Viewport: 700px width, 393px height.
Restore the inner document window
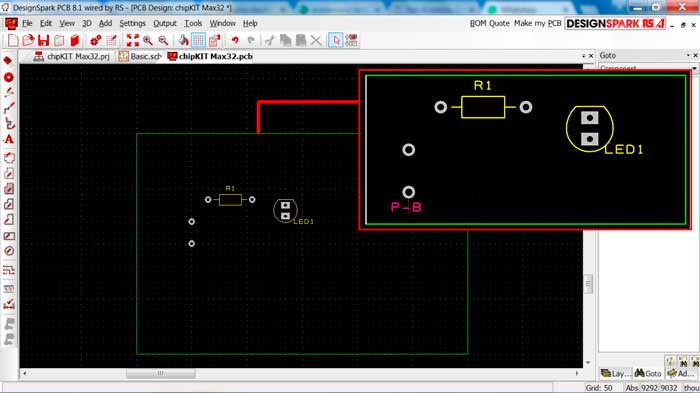683,25
